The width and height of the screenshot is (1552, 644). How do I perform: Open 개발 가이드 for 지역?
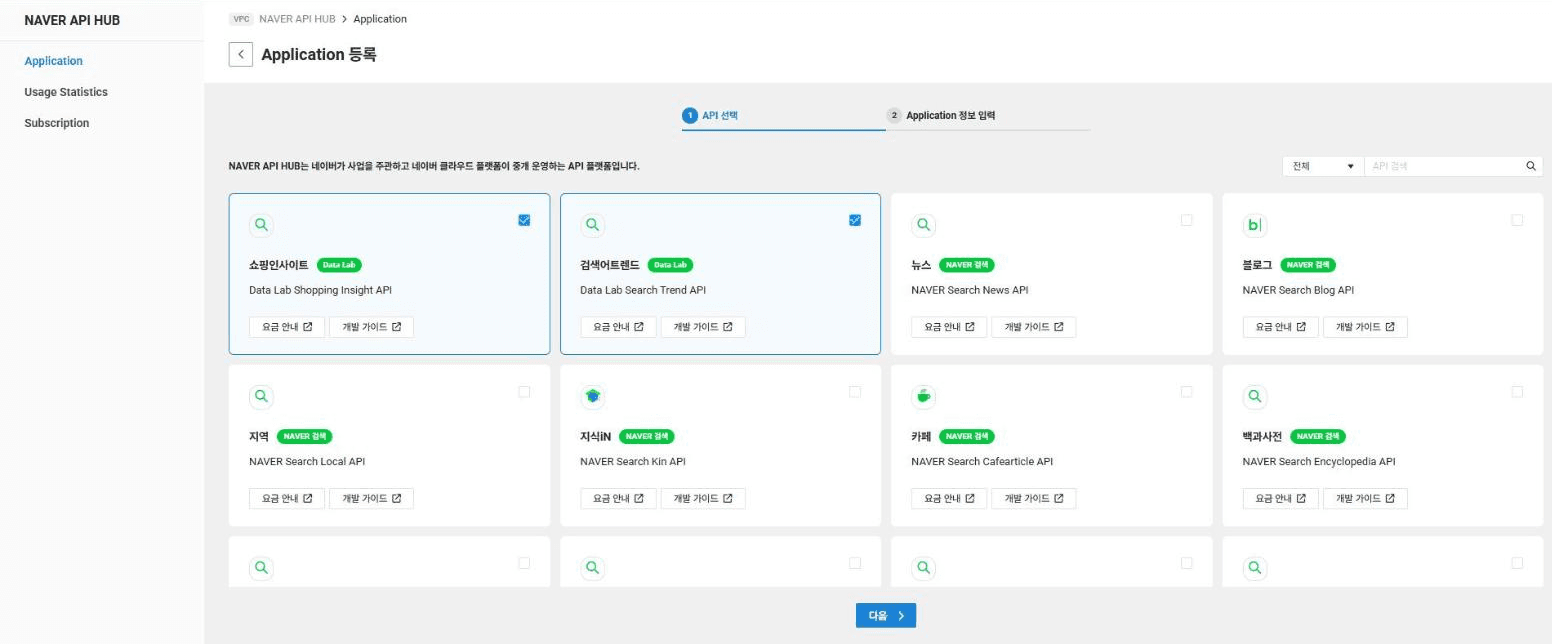[x=371, y=498]
